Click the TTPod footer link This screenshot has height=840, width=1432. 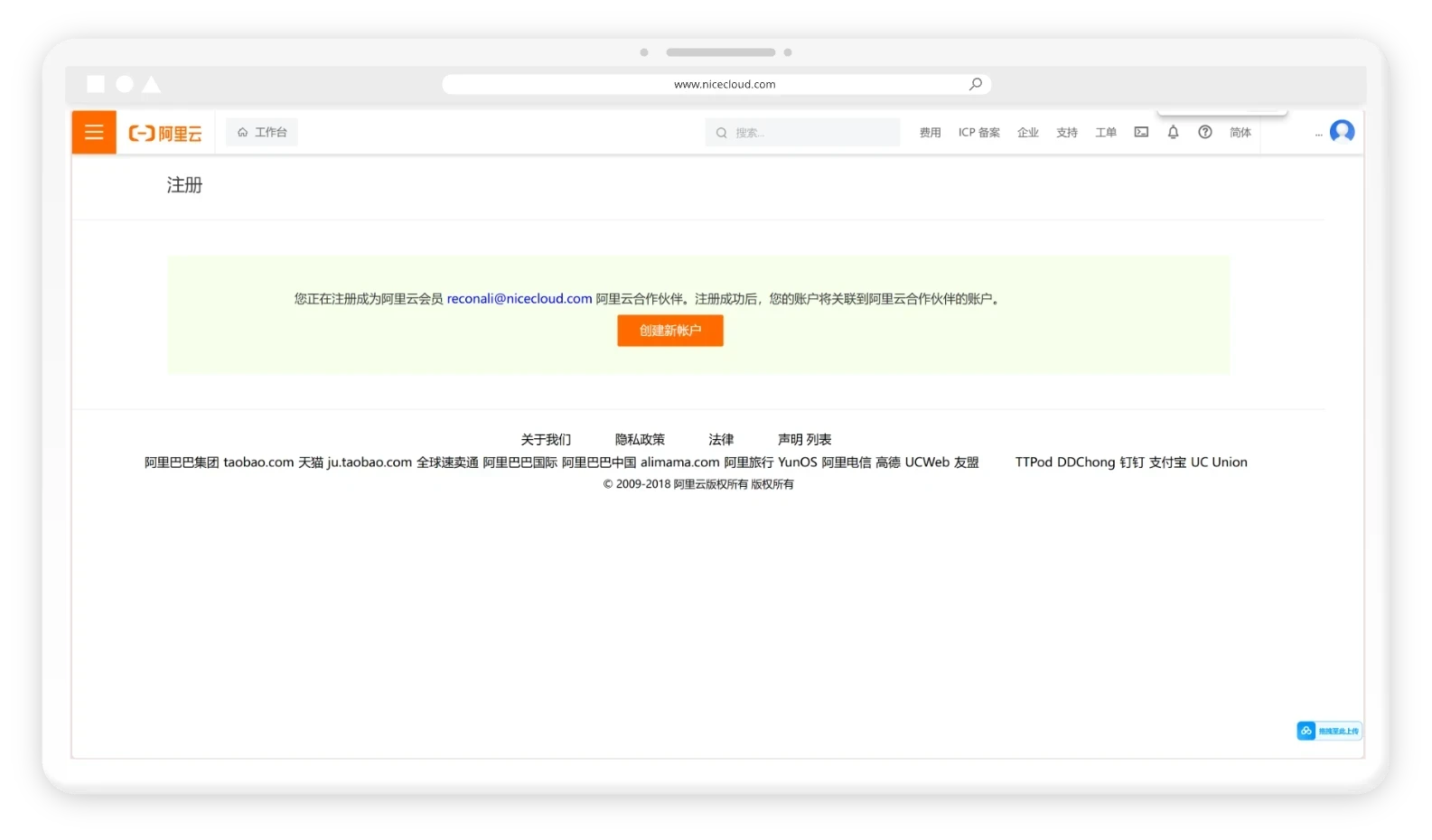pos(1034,462)
